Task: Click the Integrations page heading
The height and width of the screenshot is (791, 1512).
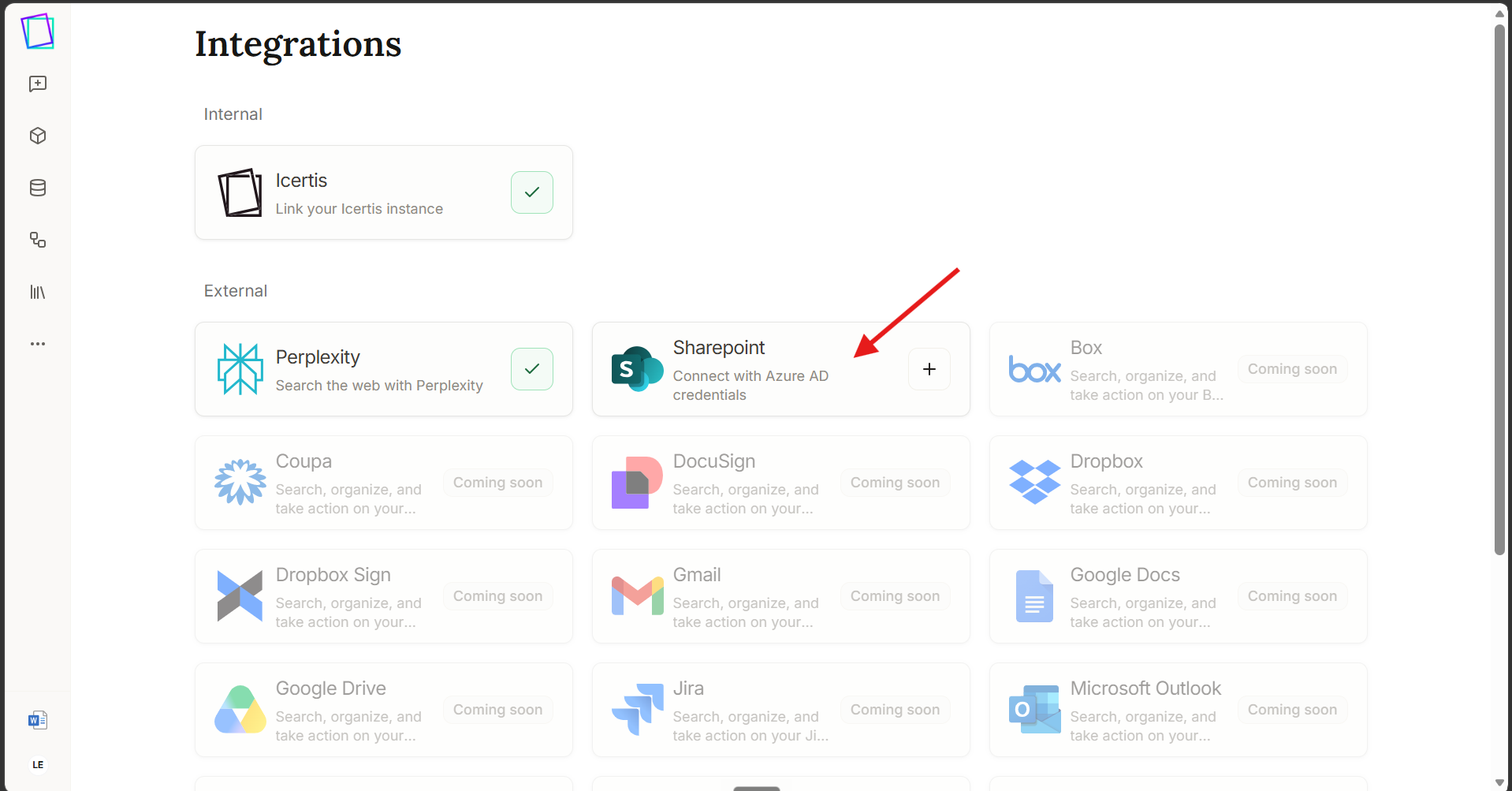Action: click(298, 44)
